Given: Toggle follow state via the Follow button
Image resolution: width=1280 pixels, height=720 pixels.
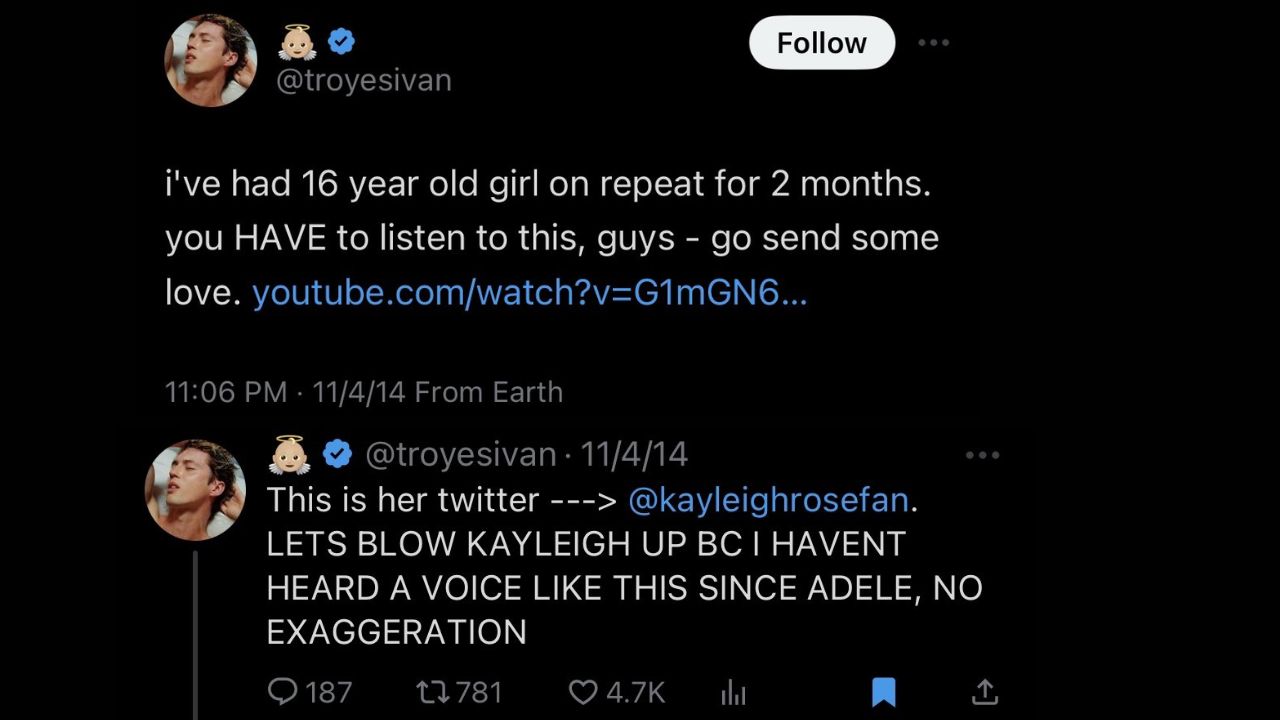Looking at the screenshot, I should 821,43.
